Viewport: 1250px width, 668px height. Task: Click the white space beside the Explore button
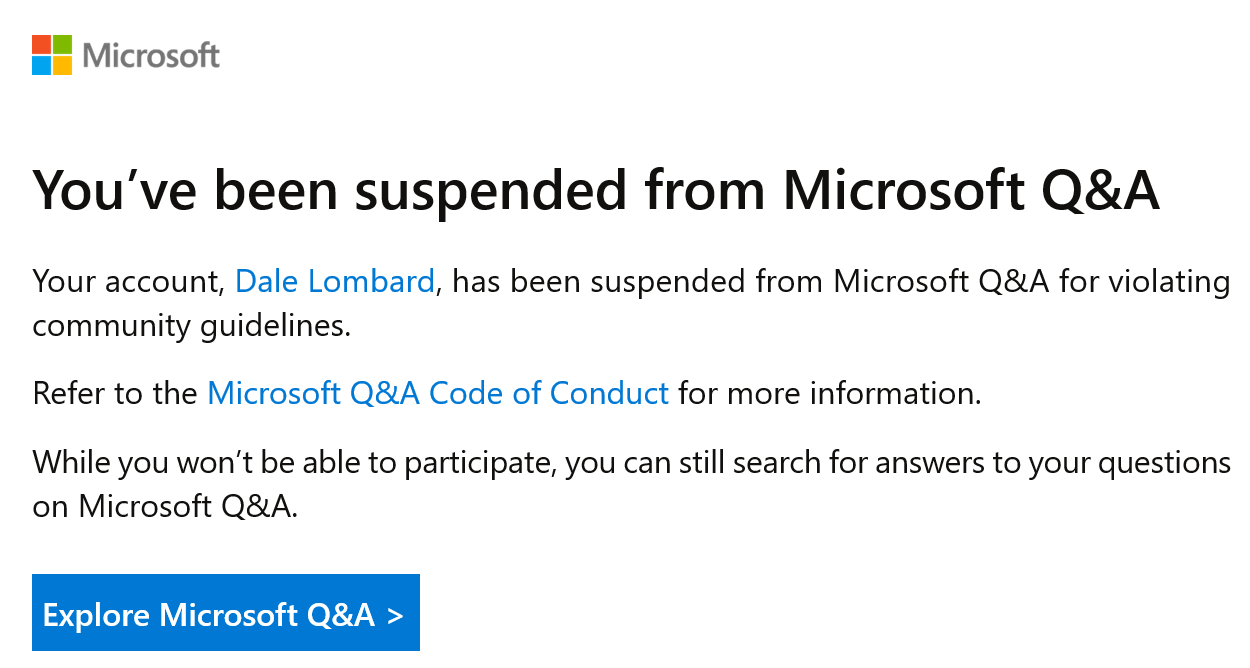700,613
